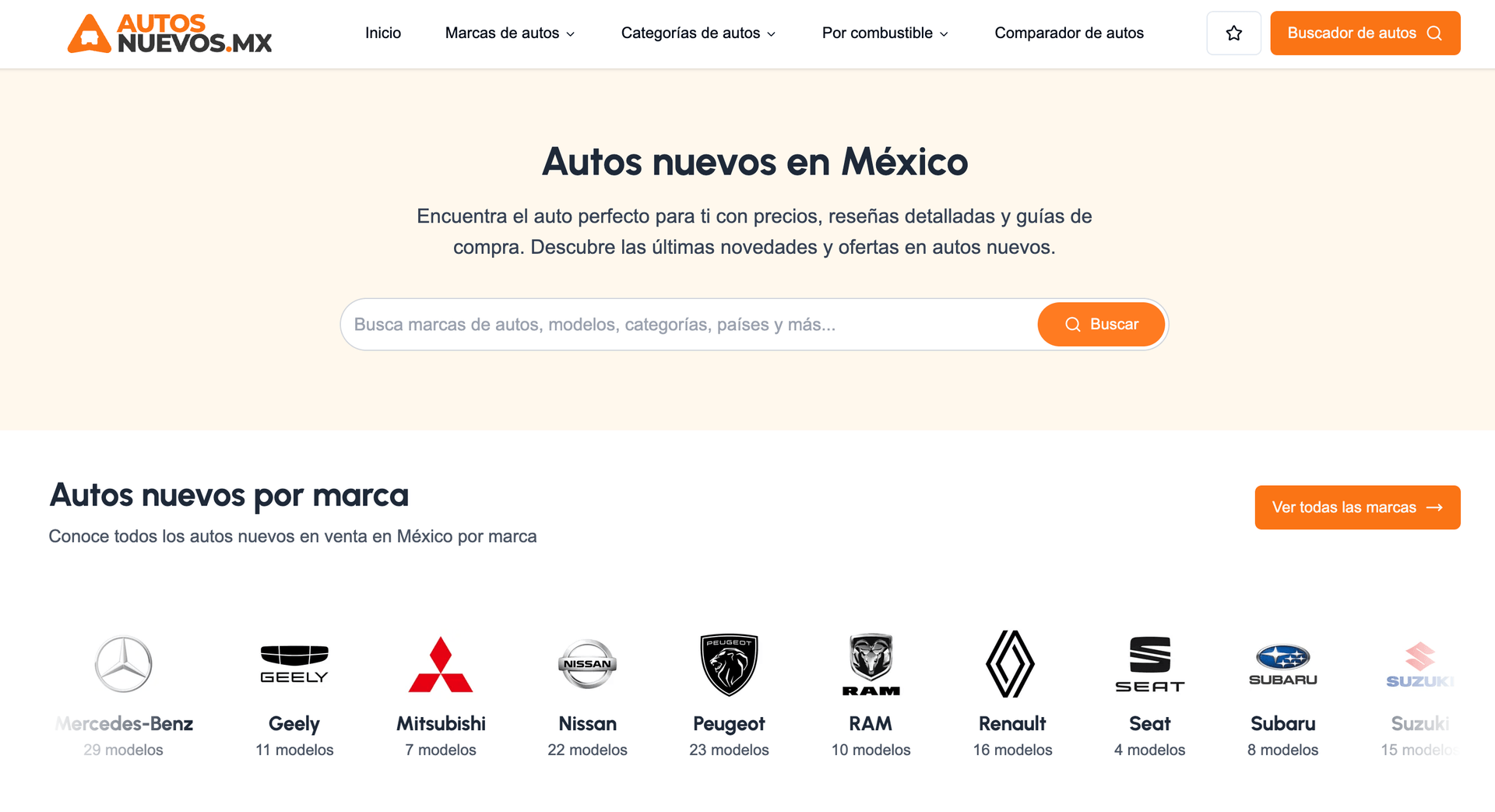Expand the Categorías de autos menu

[x=698, y=33]
